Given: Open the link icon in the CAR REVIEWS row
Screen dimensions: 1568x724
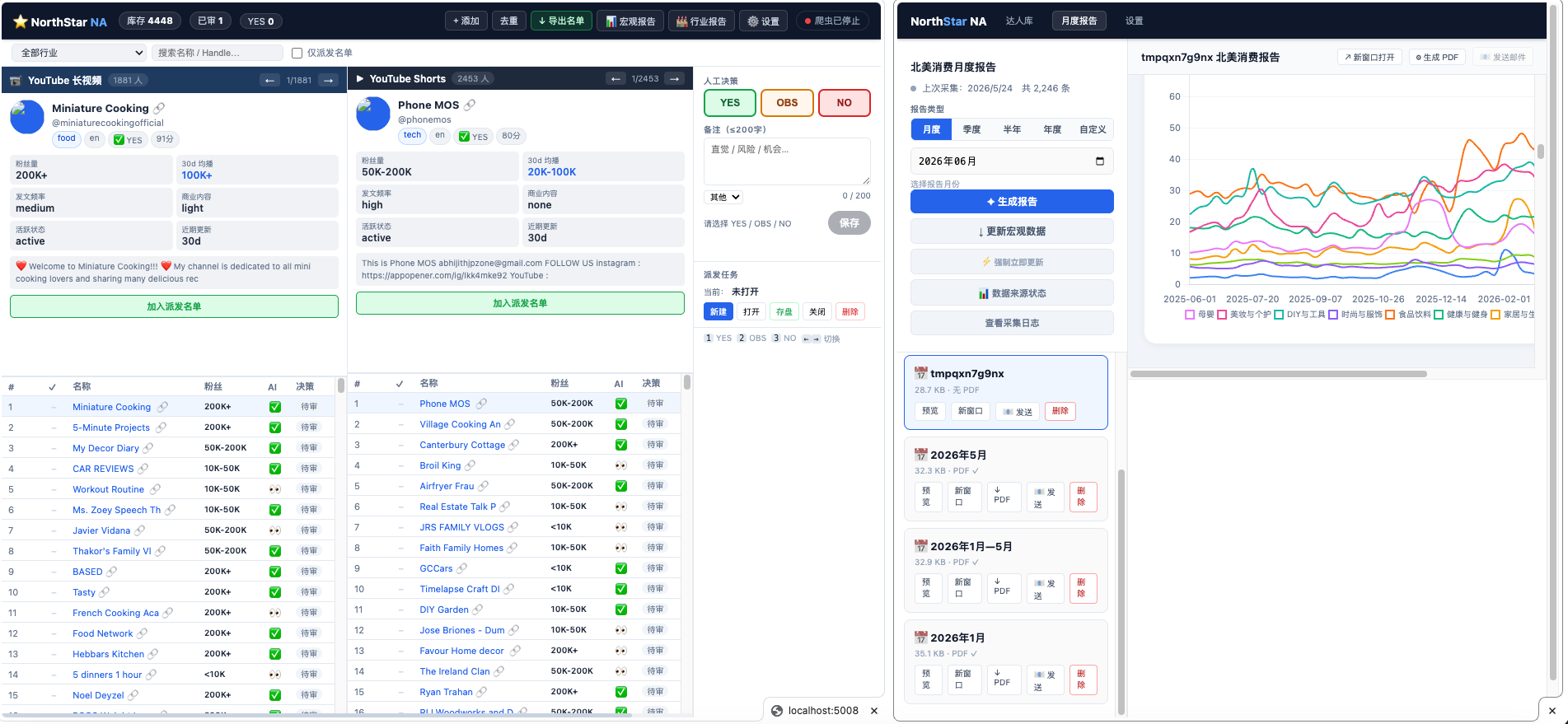Looking at the screenshot, I should click(x=143, y=469).
